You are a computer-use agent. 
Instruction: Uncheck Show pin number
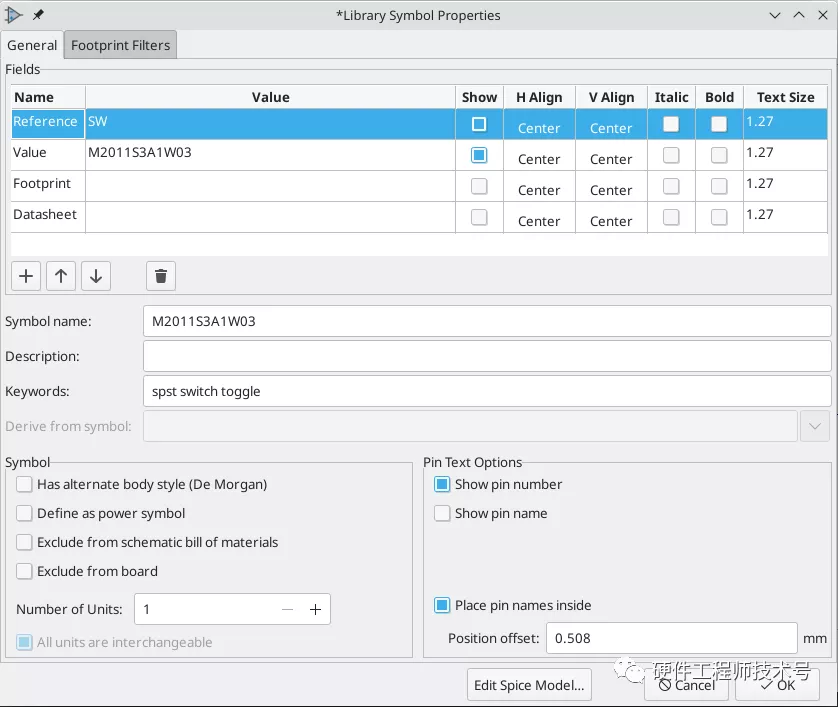click(442, 484)
